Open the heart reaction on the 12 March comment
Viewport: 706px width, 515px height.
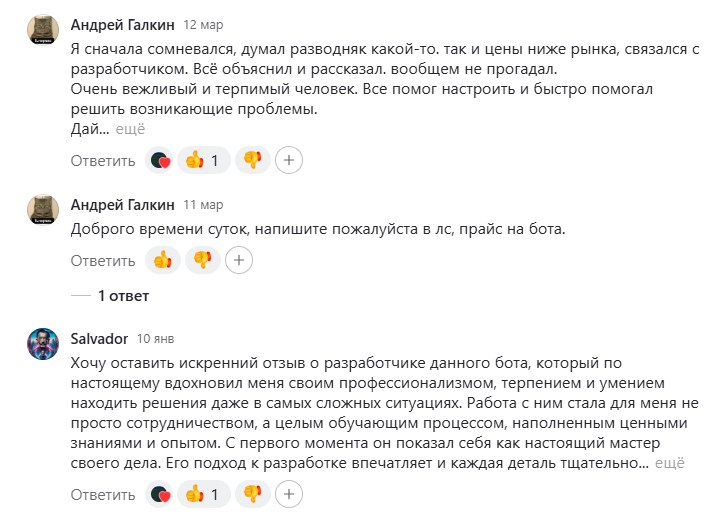tap(159, 160)
